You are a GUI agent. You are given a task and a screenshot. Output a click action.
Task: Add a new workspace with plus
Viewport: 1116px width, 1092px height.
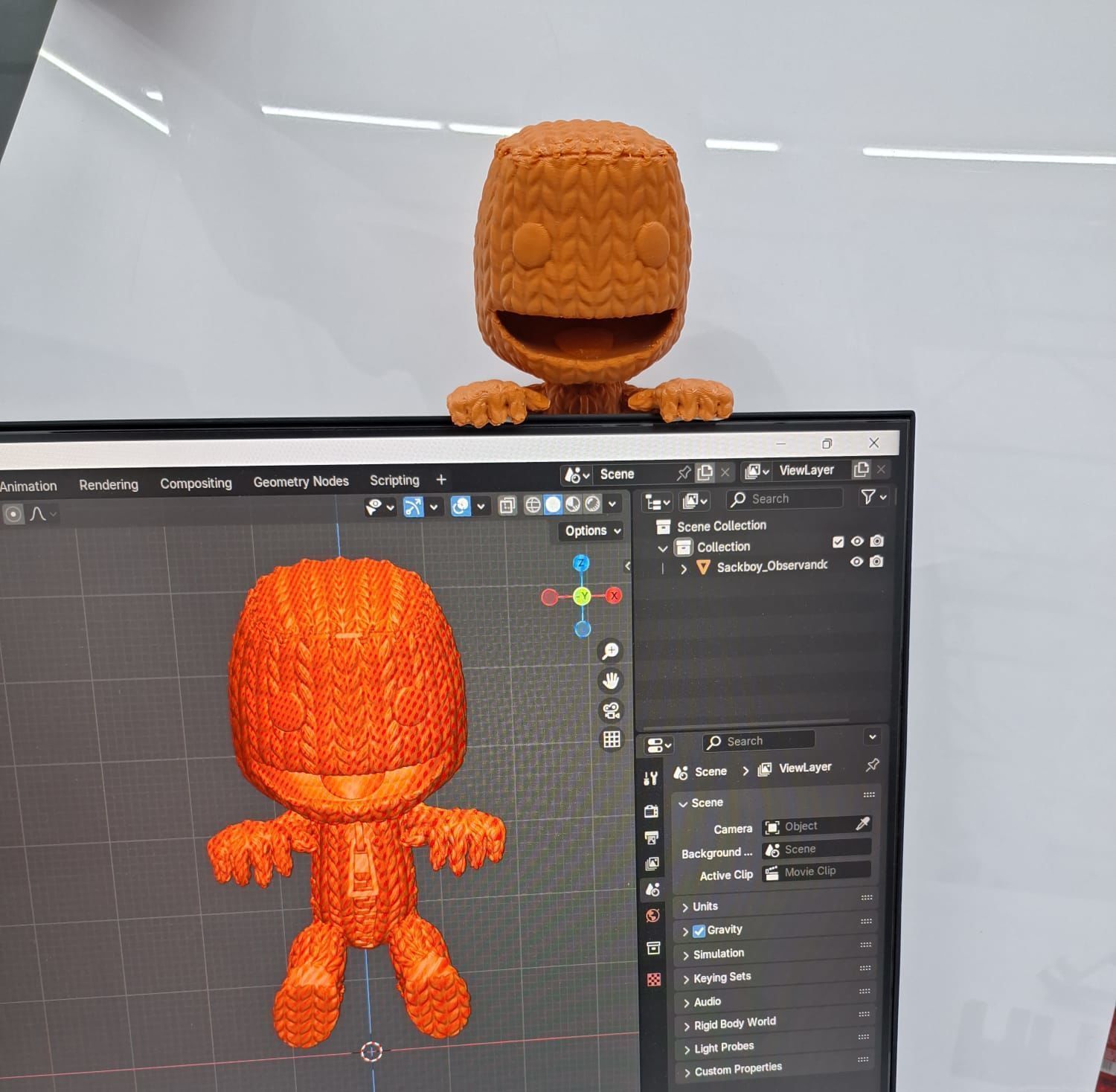coord(441,480)
